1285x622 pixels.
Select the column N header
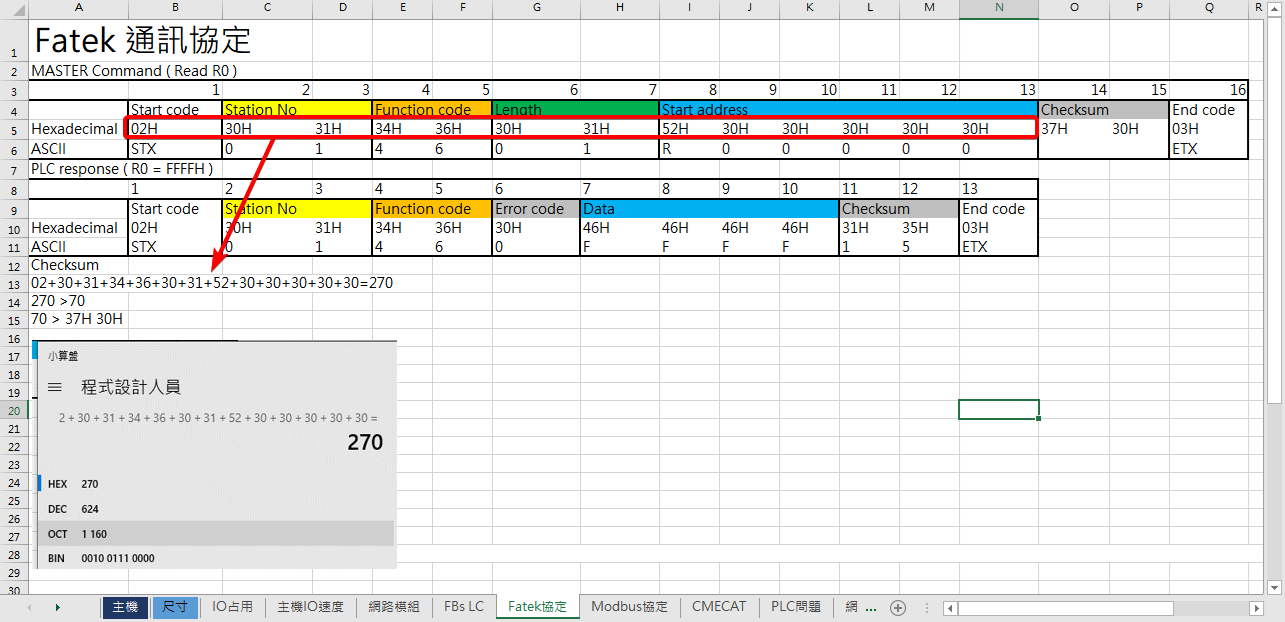pyautogui.click(x=998, y=9)
